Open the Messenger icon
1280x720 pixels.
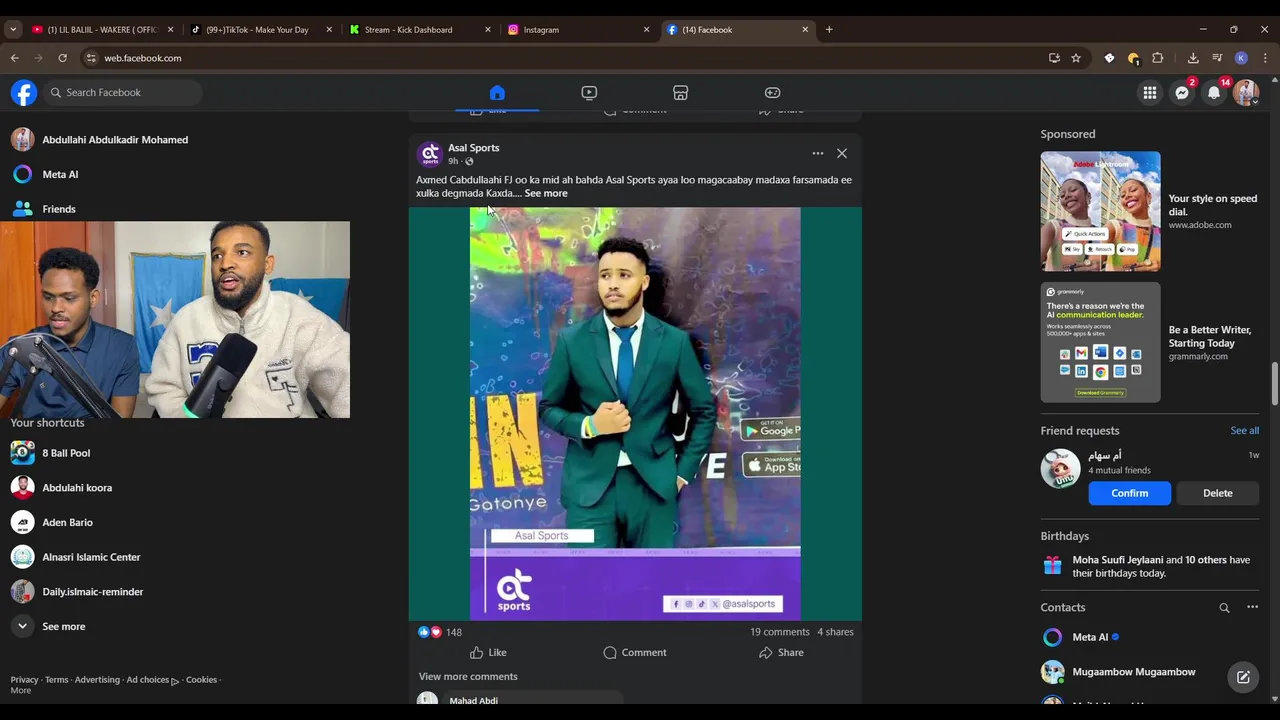(x=1182, y=93)
